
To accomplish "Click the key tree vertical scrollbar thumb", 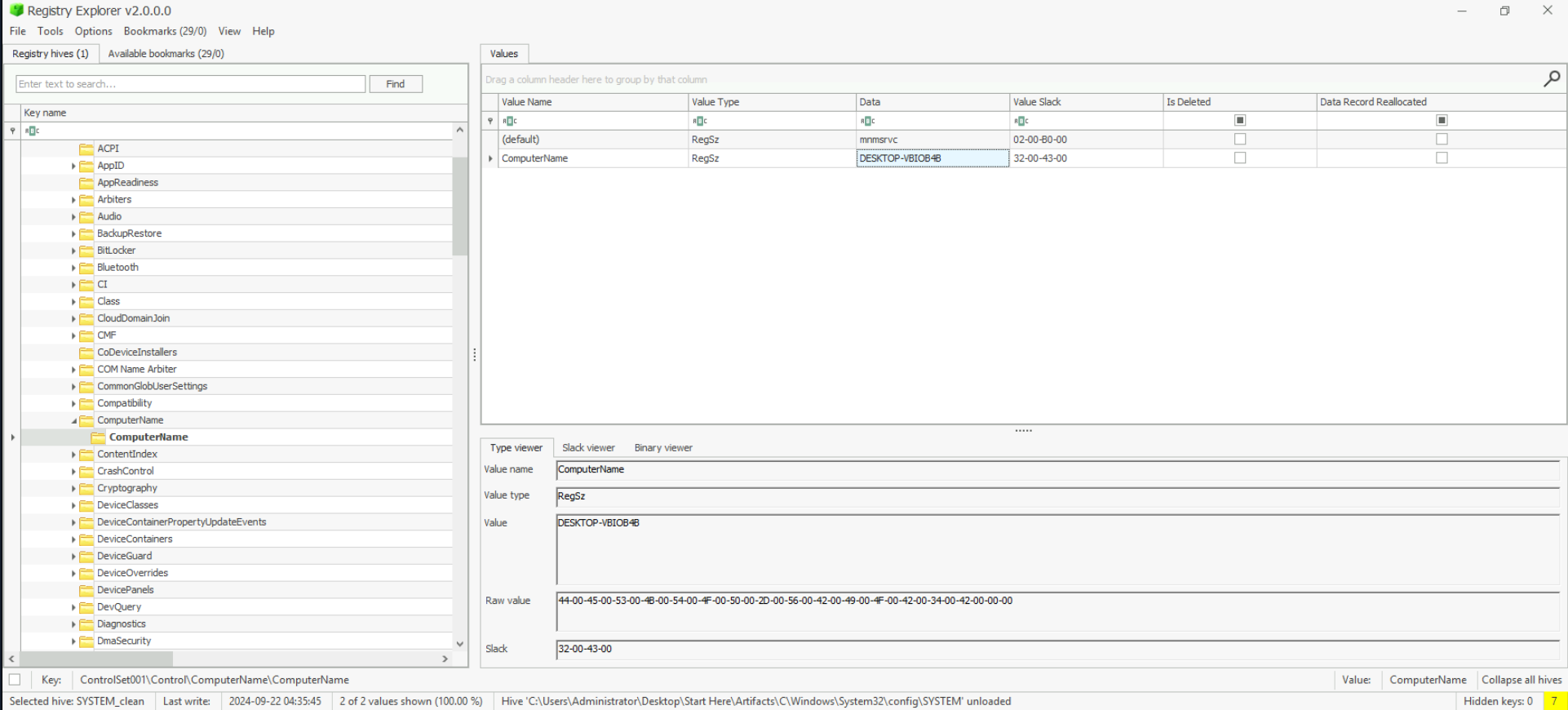I will (x=460, y=206).
